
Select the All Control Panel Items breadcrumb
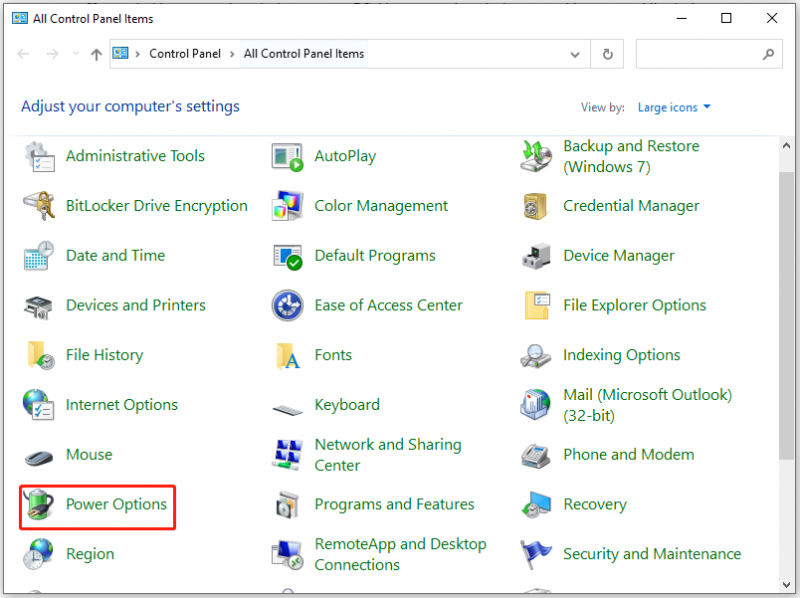[x=304, y=54]
